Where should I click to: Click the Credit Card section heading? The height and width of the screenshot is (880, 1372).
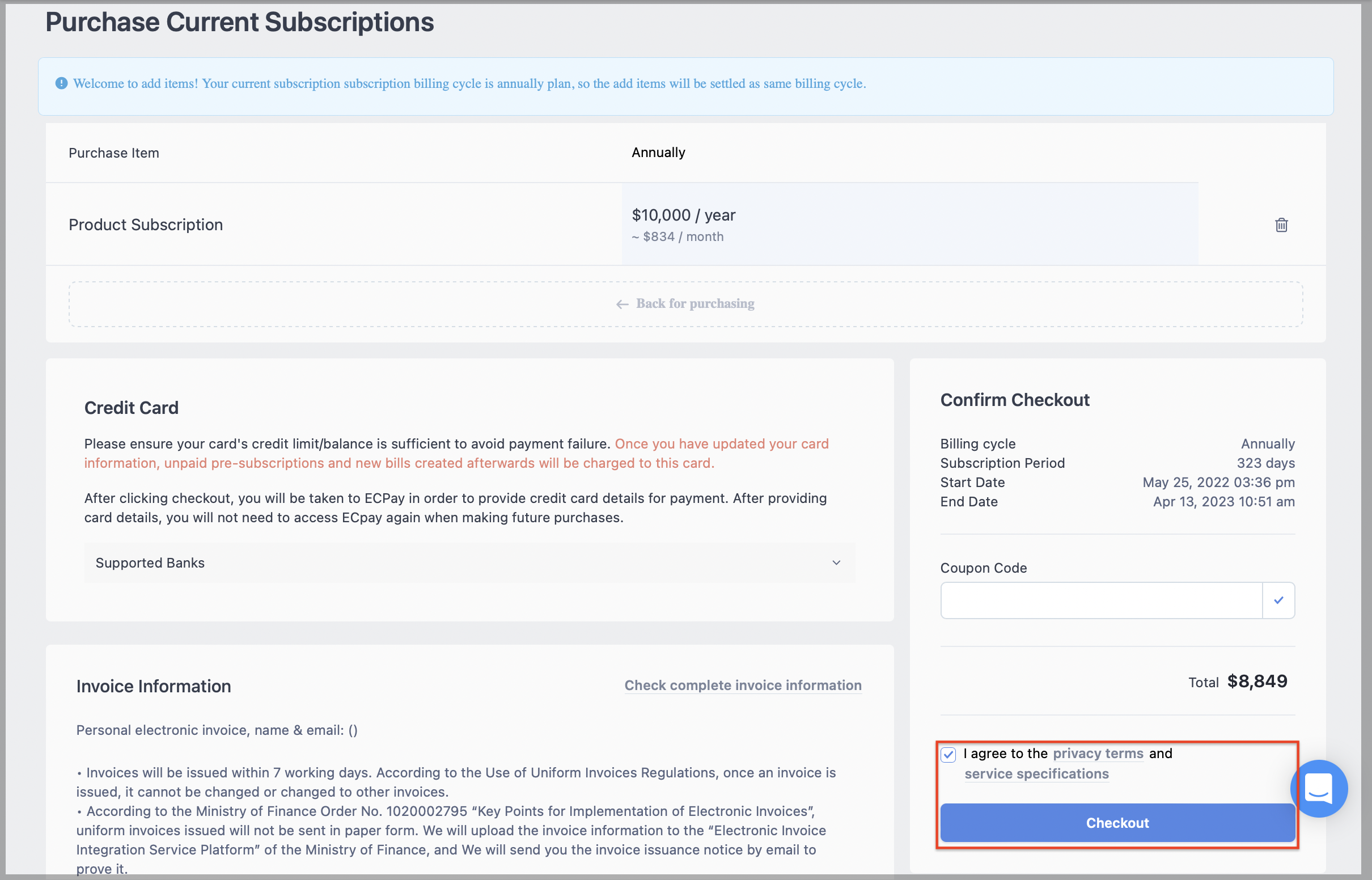tap(132, 408)
